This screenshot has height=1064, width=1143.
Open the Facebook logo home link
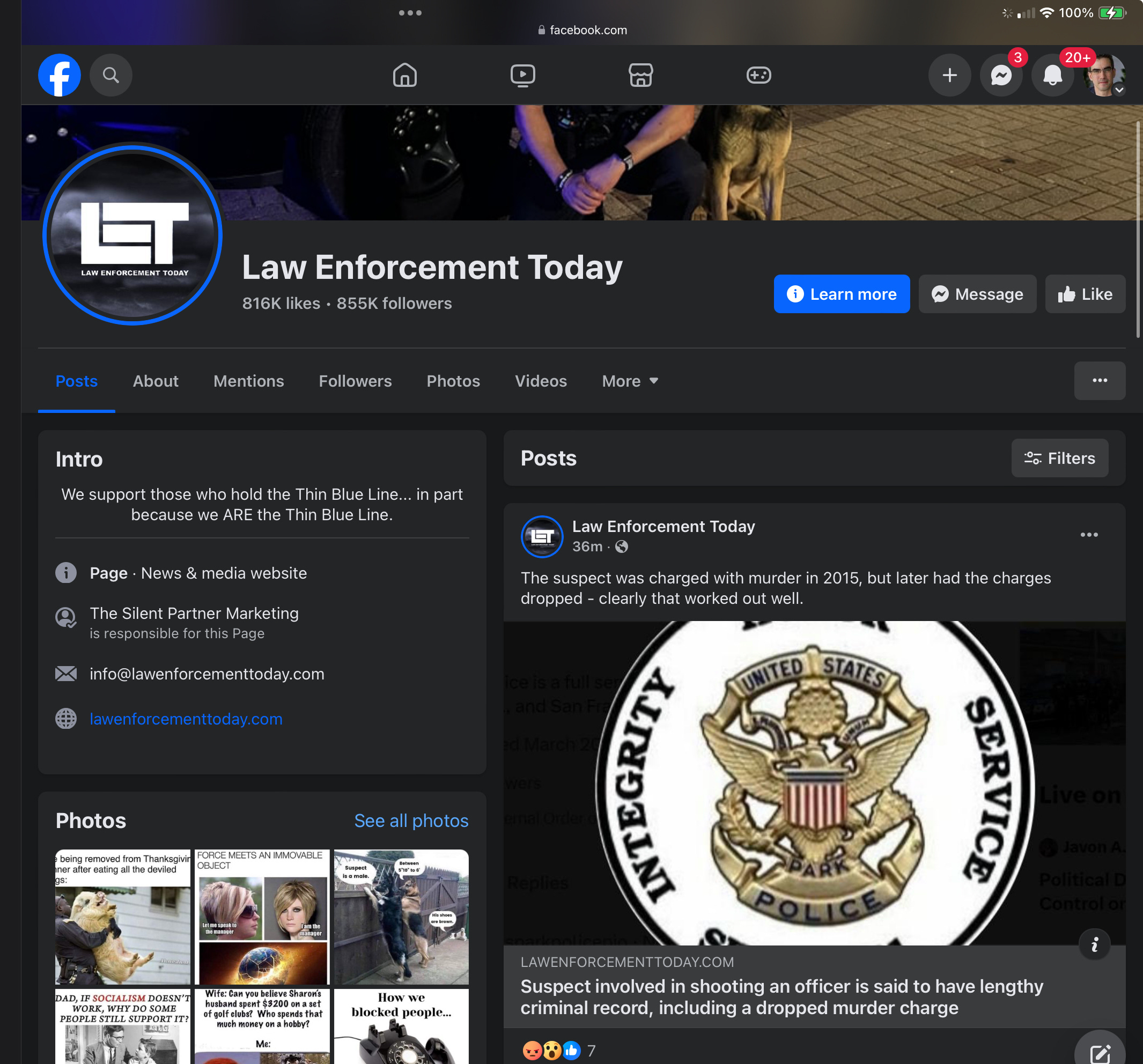[x=59, y=75]
